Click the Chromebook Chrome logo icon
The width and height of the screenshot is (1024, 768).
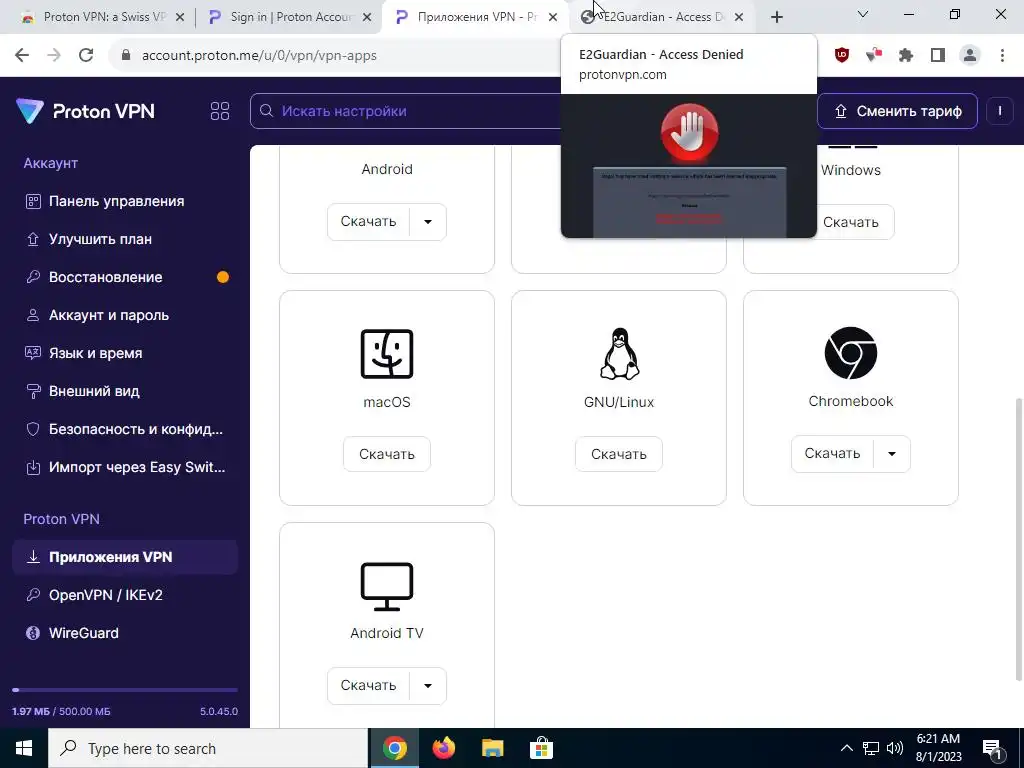click(x=850, y=353)
